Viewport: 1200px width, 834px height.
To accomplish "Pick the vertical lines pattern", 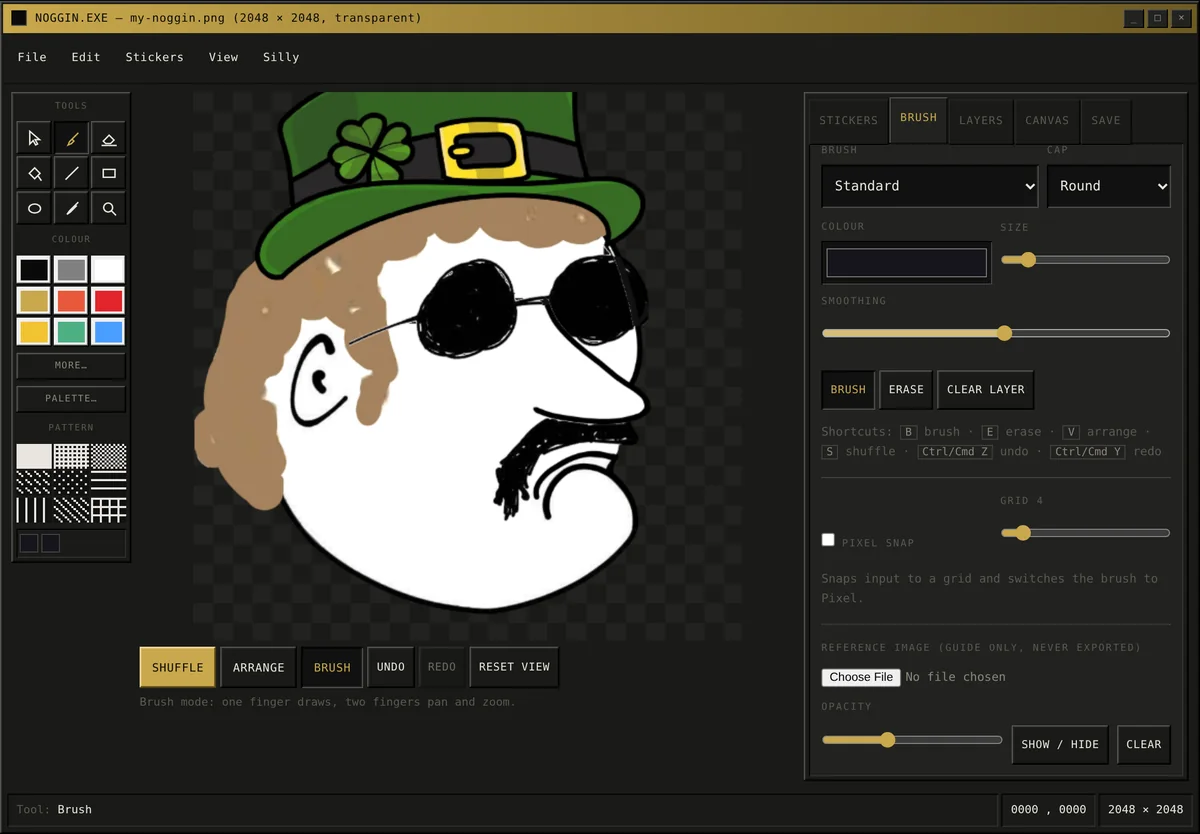I will pyautogui.click(x=34, y=510).
